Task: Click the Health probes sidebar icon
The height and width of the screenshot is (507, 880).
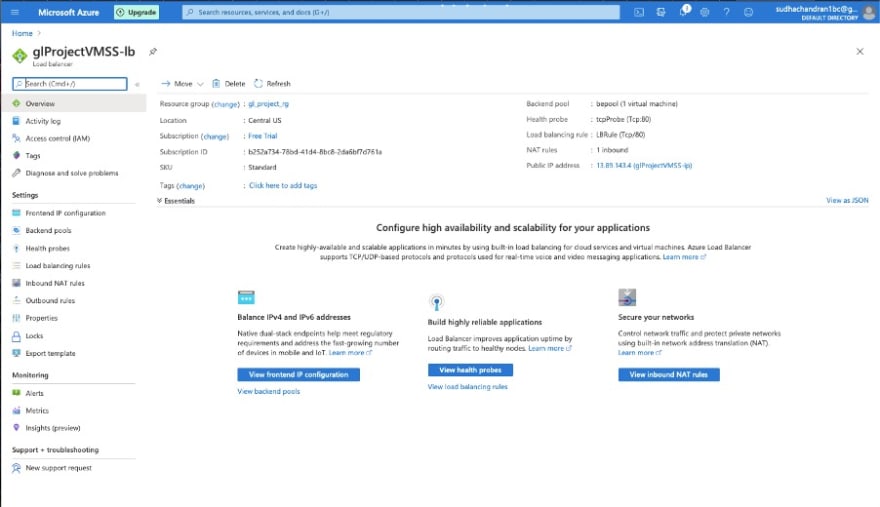Action: [x=16, y=248]
